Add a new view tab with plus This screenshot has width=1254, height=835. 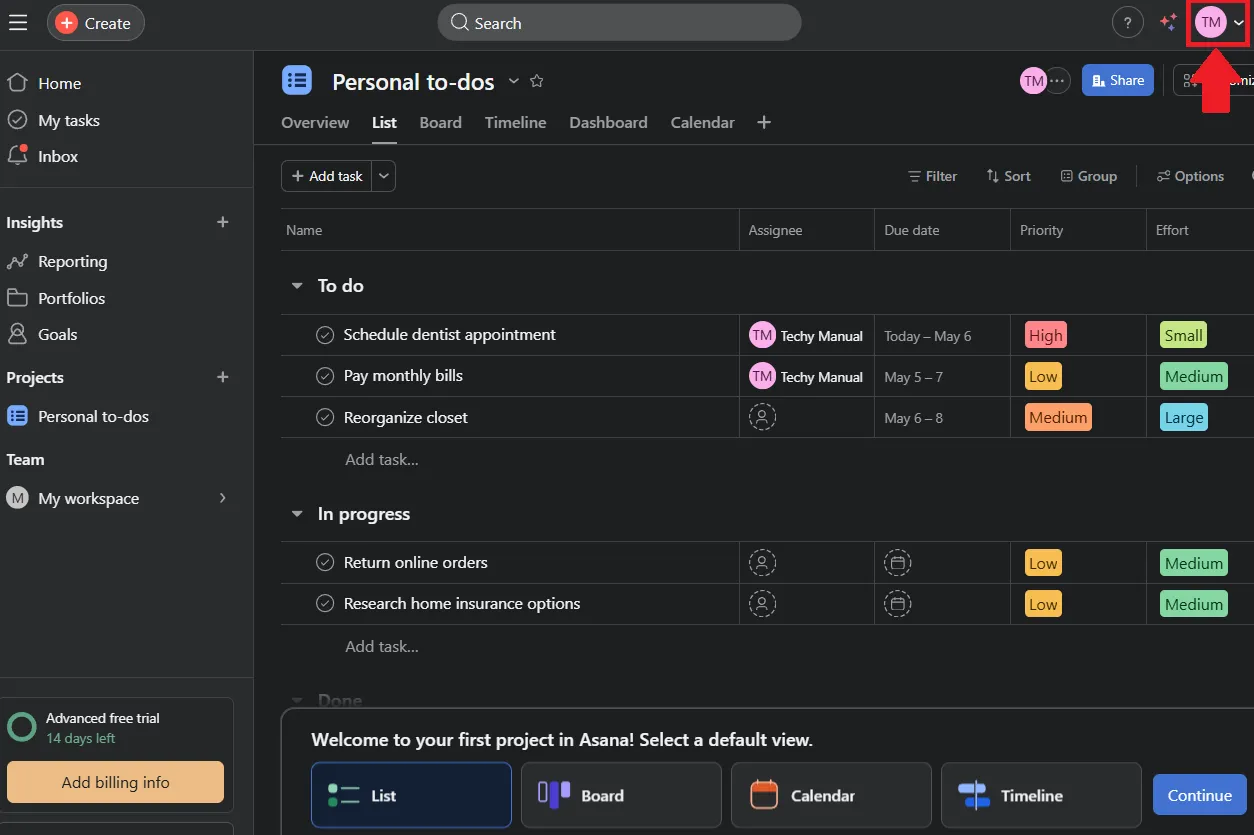click(764, 122)
